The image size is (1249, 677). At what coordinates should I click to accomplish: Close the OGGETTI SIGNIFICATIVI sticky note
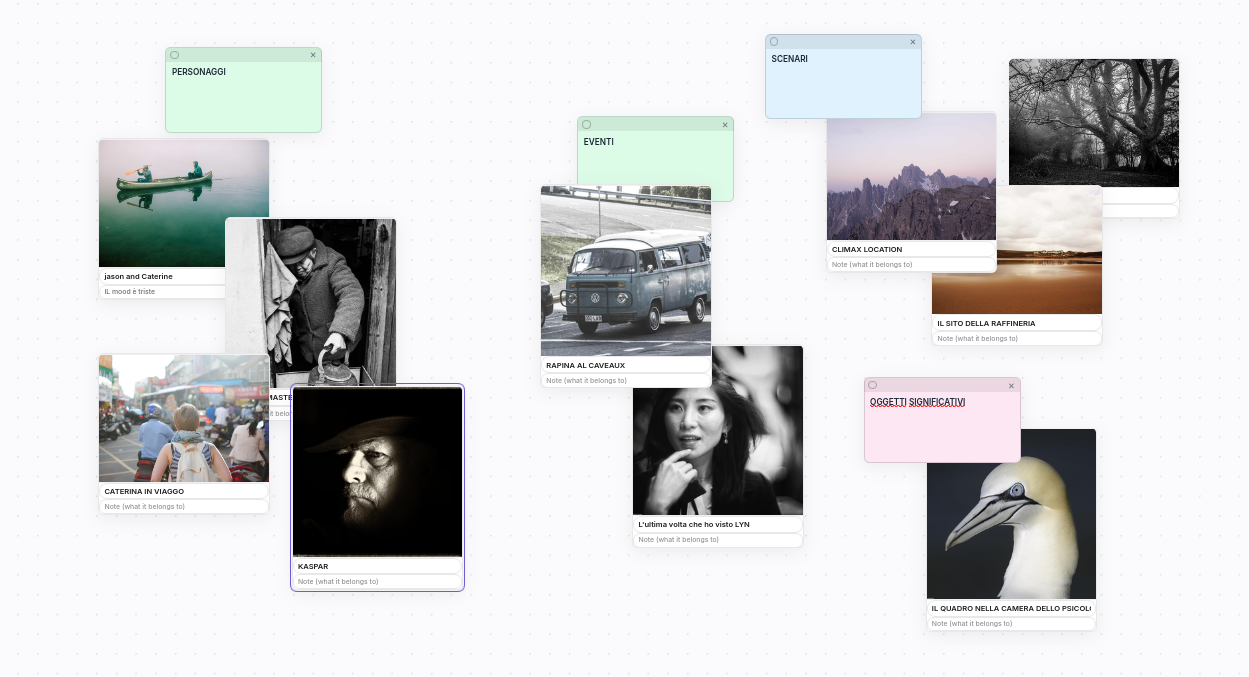(x=1011, y=385)
